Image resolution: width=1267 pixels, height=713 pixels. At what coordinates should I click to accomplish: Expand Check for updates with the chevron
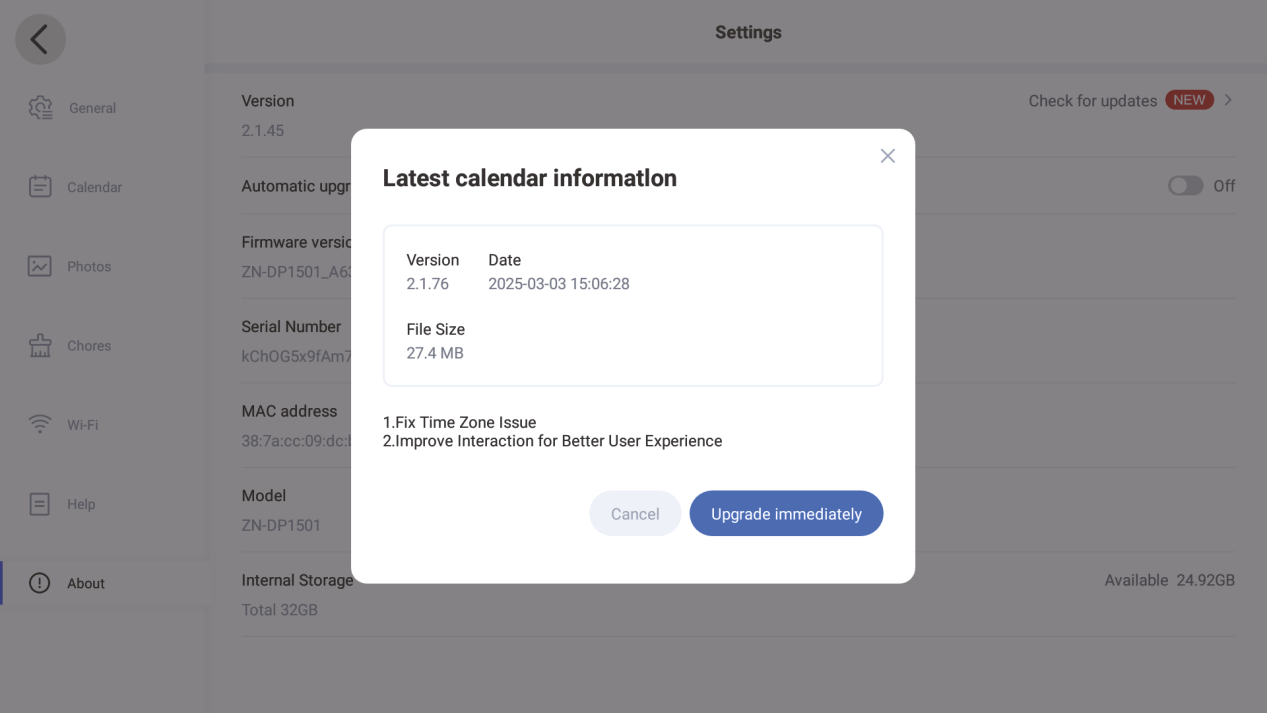point(1227,100)
